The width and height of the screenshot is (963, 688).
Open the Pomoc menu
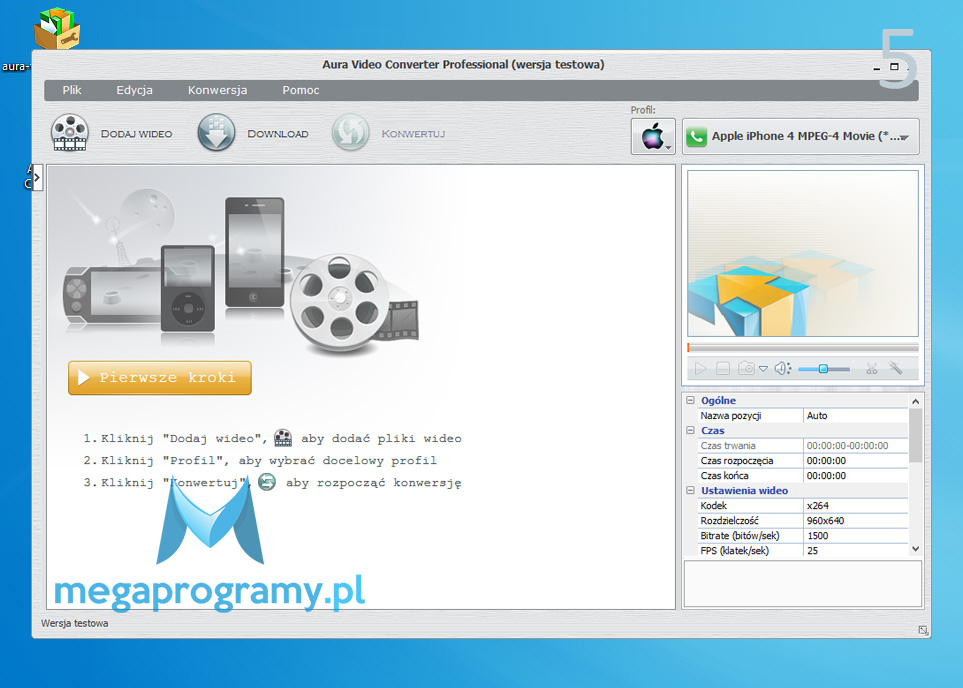[301, 90]
